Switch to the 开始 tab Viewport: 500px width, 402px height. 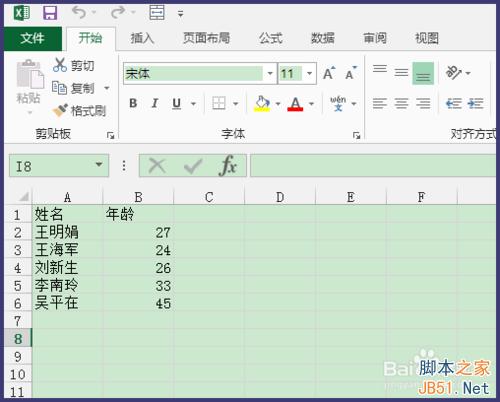[x=90, y=38]
